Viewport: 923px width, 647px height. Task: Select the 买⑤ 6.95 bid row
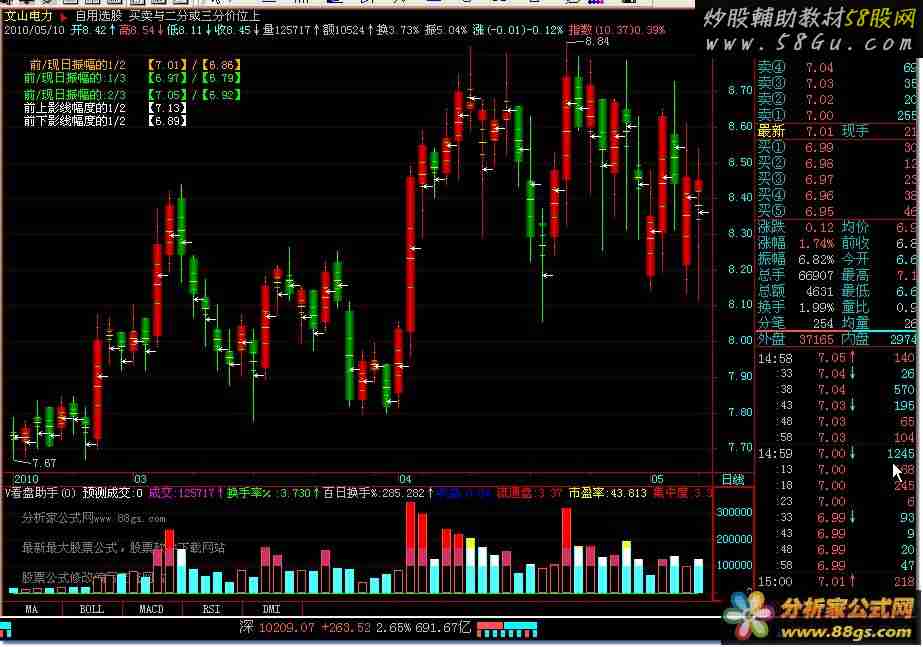tap(837, 211)
